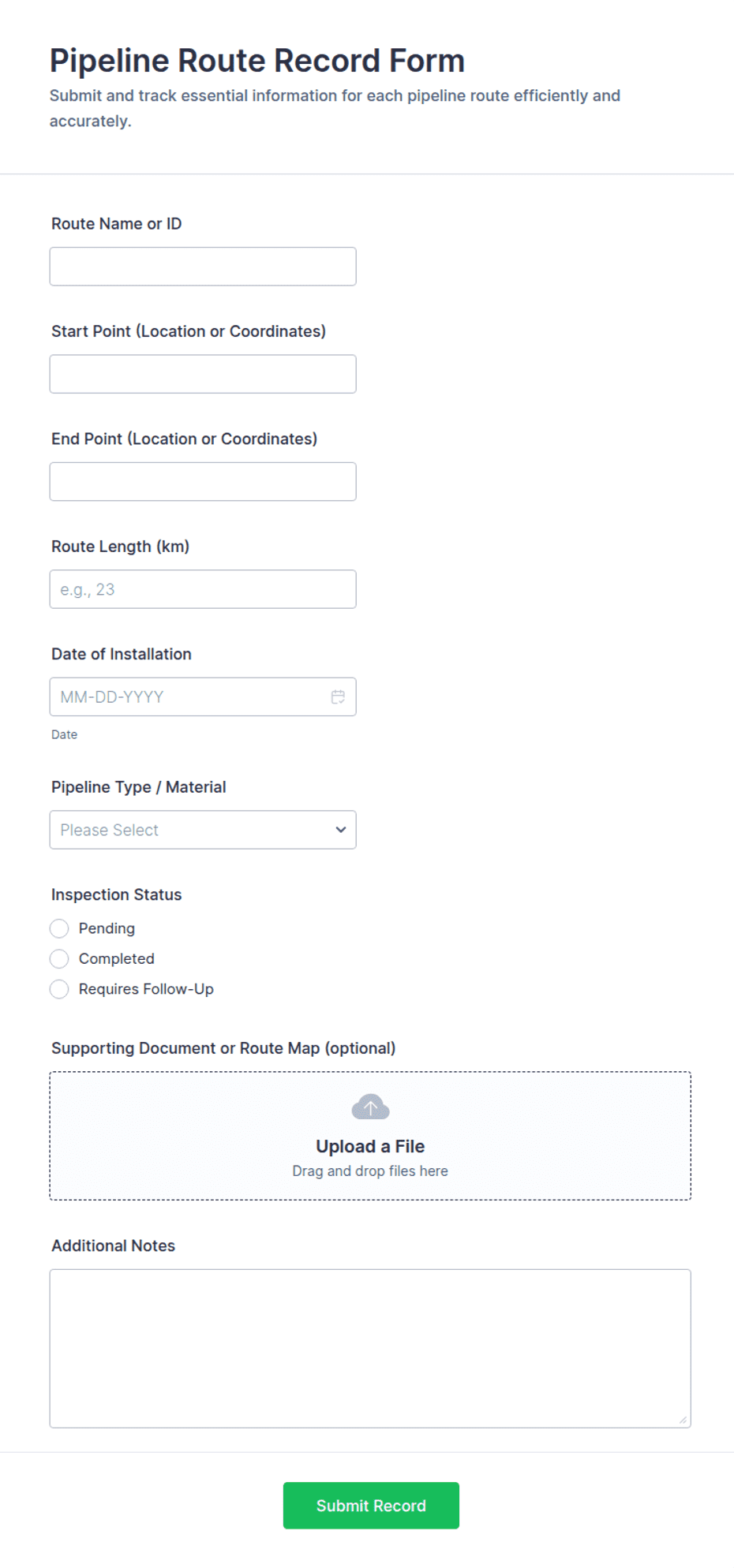
Task: Click the cloud upload icon
Action: pyautogui.click(x=370, y=1107)
